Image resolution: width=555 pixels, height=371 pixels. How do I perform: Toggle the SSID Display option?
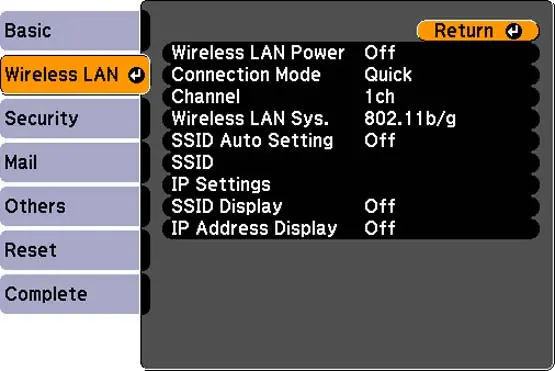[x=380, y=206]
